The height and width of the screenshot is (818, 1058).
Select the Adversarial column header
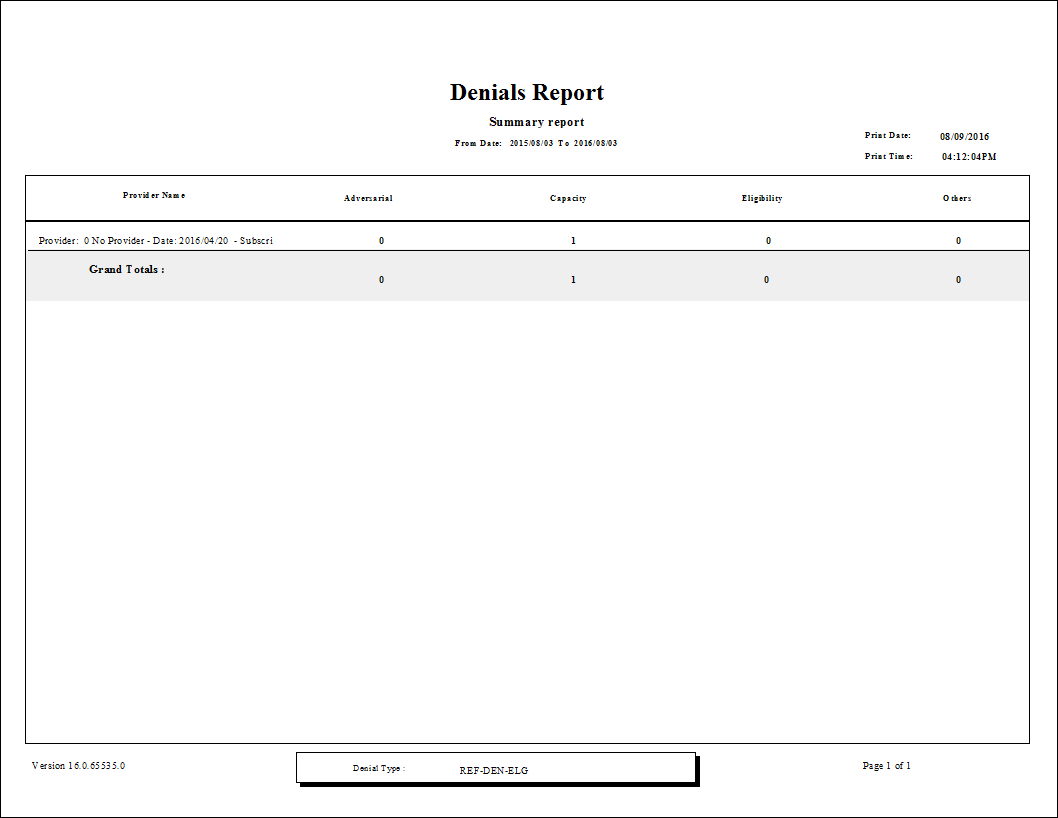[368, 198]
